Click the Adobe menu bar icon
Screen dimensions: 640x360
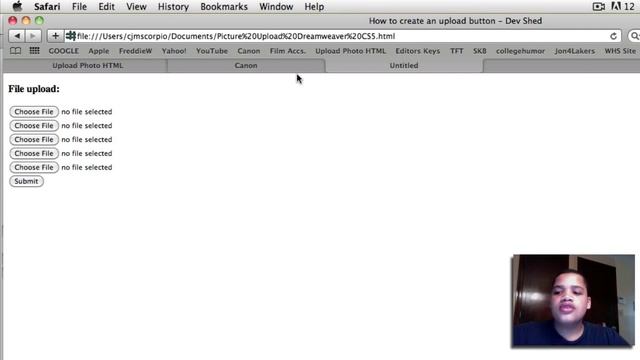(x=616, y=6)
